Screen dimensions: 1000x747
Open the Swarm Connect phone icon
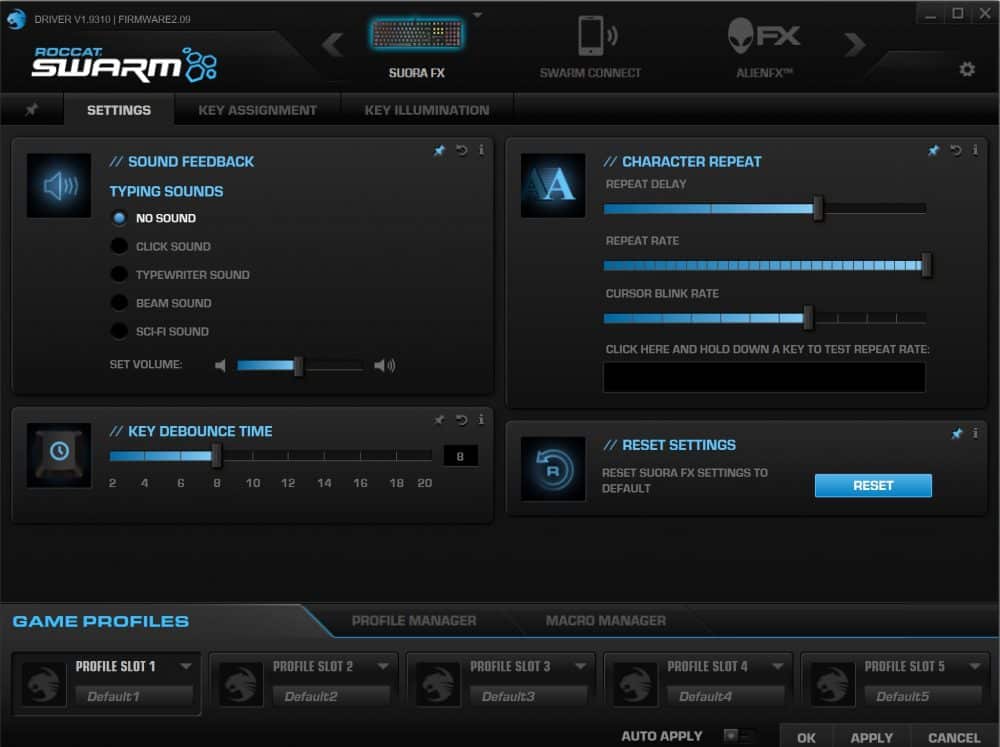click(597, 36)
